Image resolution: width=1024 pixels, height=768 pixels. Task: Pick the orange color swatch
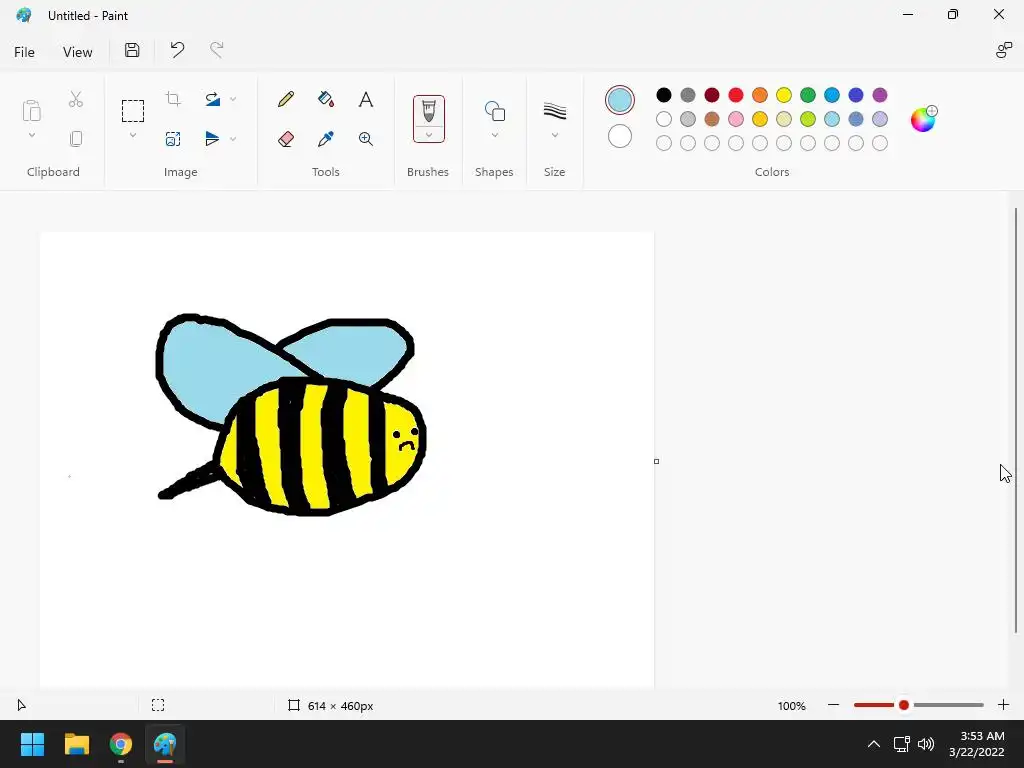coord(760,95)
